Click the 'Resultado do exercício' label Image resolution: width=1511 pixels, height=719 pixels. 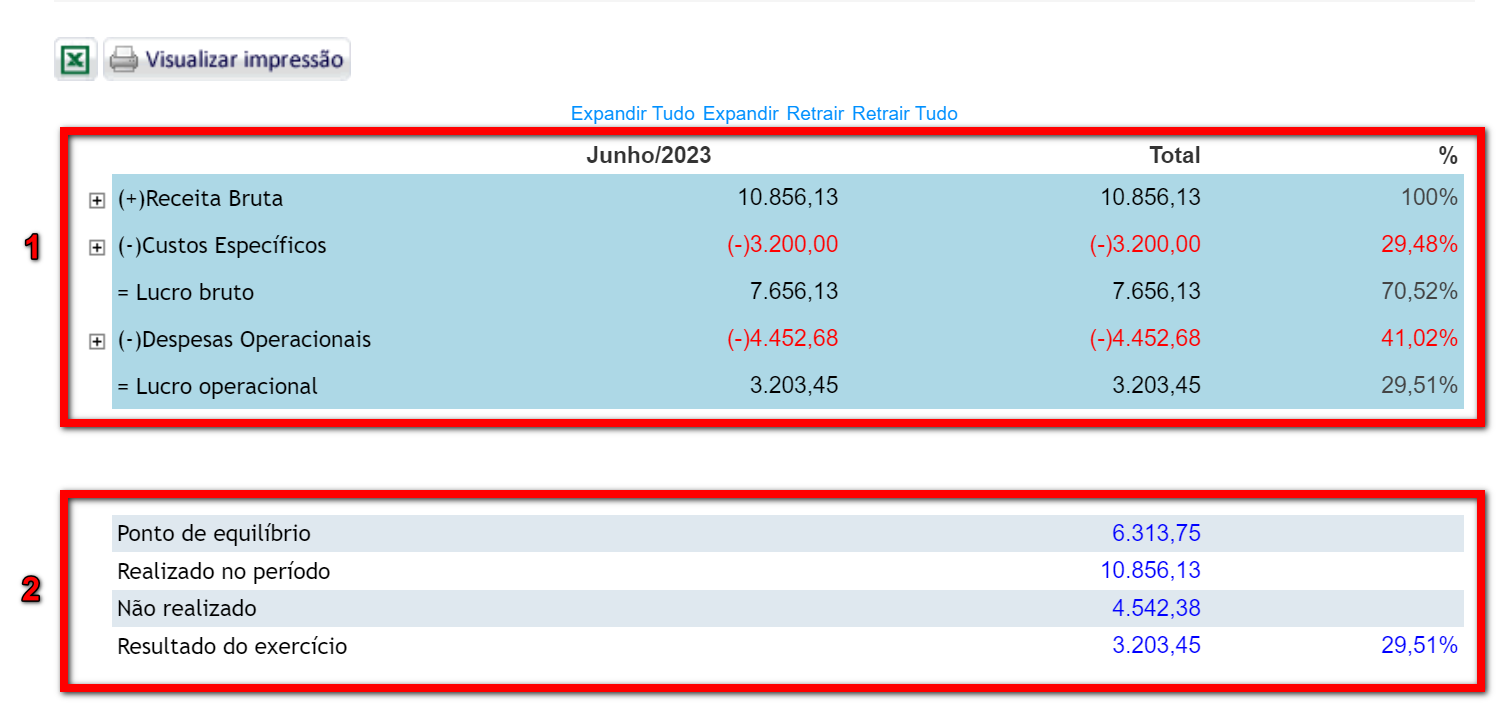point(232,647)
